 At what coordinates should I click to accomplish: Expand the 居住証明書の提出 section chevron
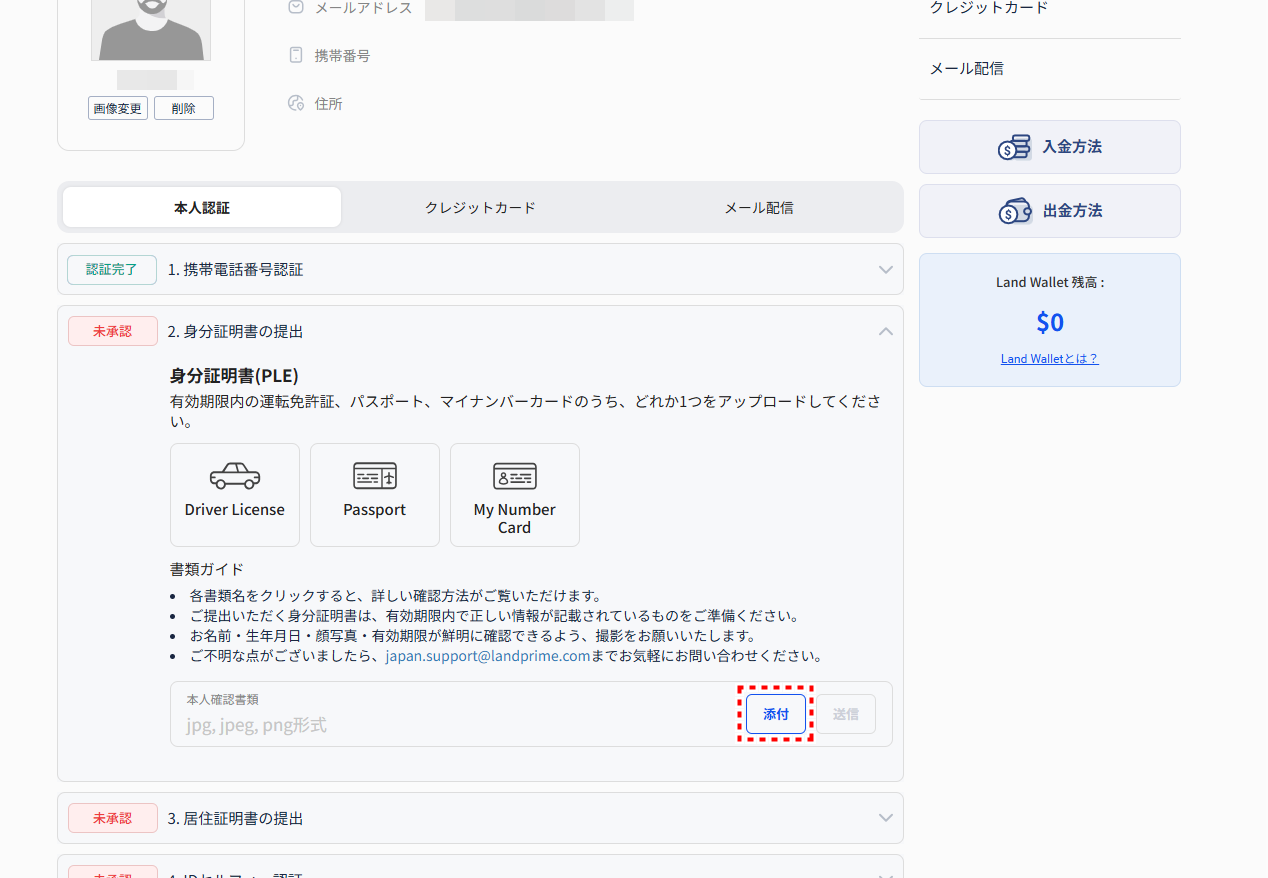(885, 818)
